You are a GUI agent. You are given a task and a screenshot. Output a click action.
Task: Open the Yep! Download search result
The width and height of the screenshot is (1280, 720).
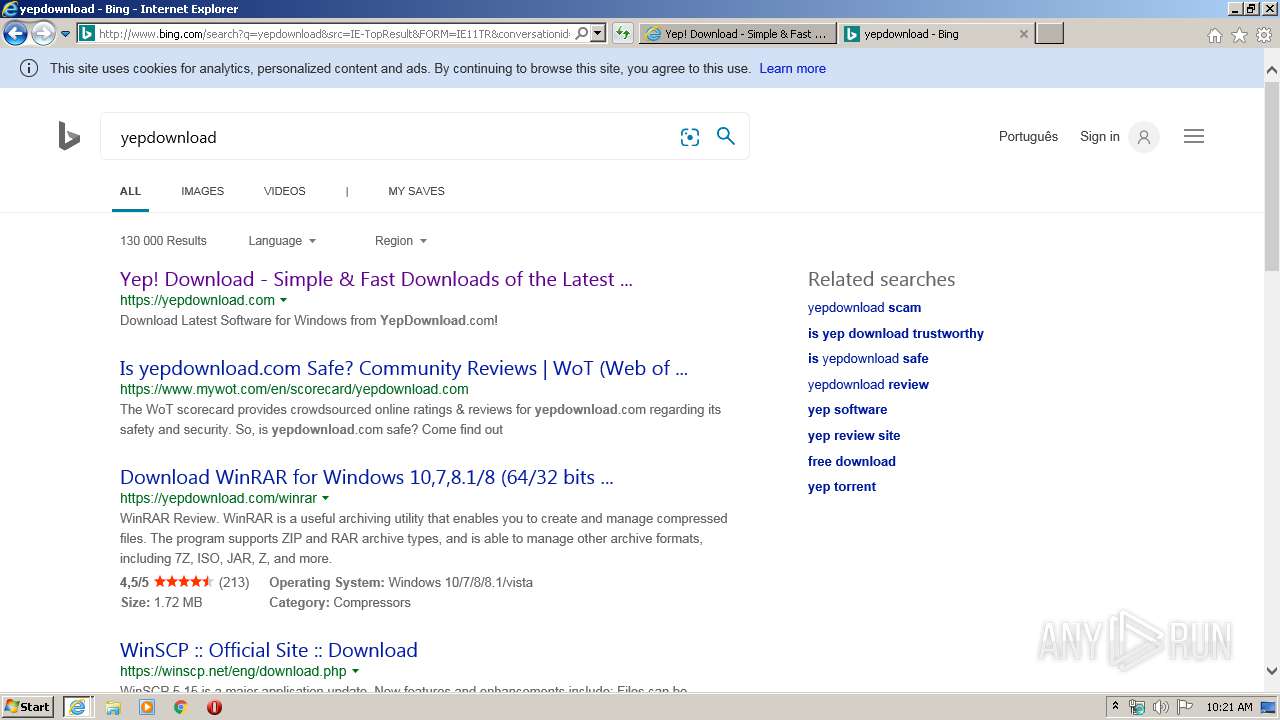click(x=376, y=279)
